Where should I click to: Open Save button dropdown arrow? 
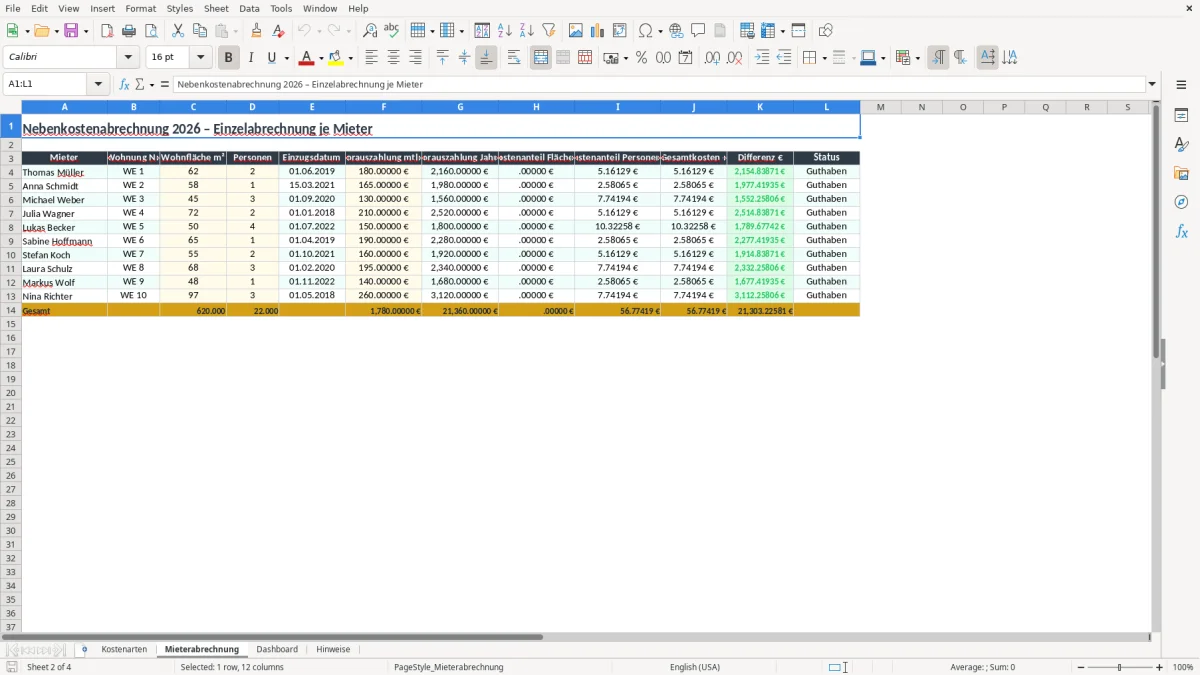[x=86, y=31]
